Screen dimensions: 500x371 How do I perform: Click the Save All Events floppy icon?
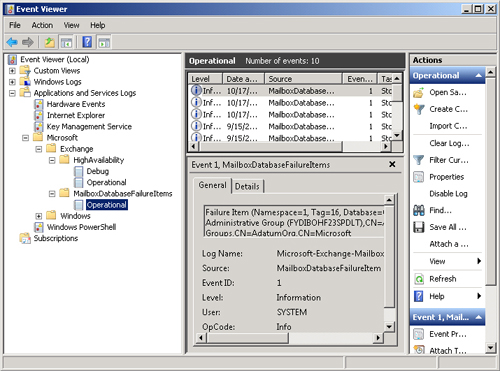(419, 227)
